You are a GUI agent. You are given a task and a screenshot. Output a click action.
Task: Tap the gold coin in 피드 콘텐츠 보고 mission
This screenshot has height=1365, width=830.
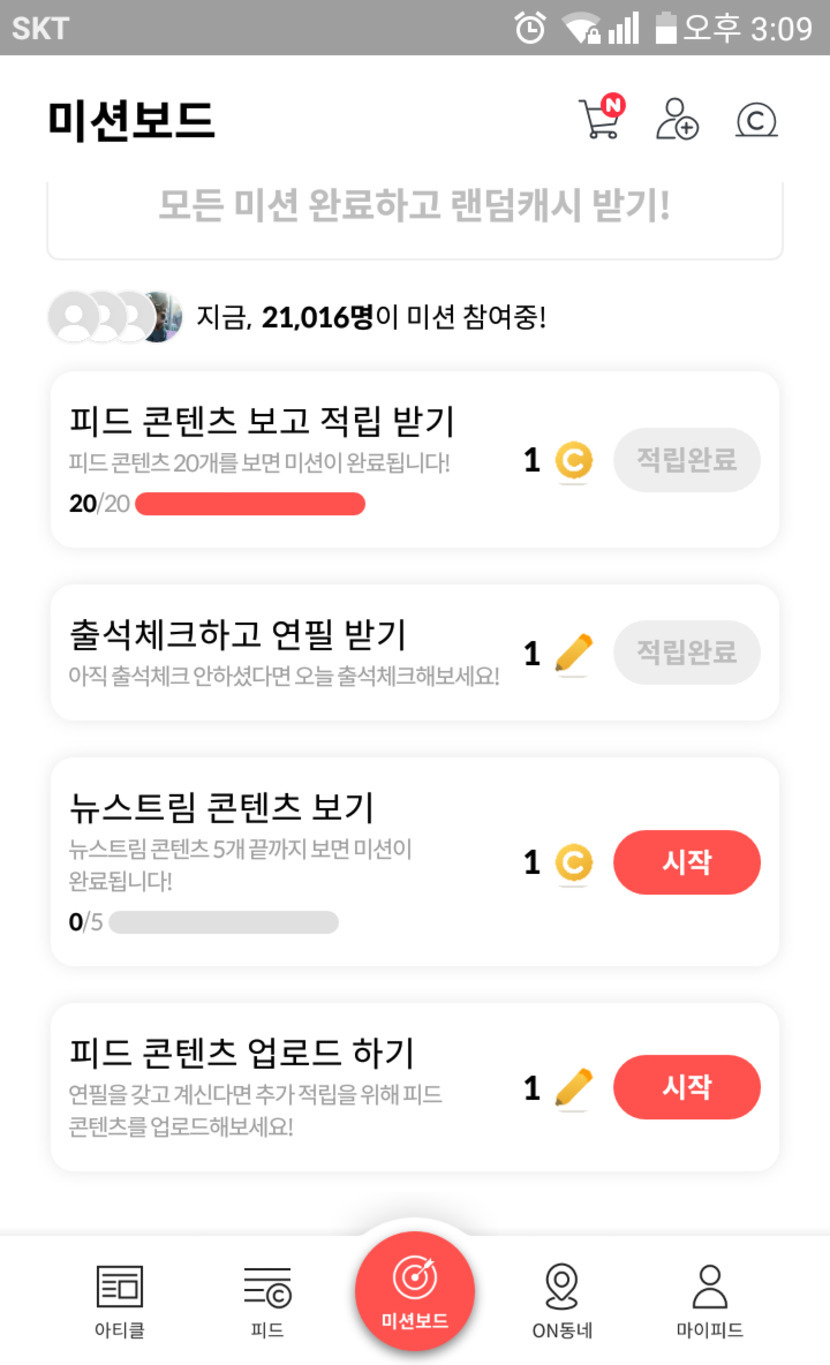574,460
